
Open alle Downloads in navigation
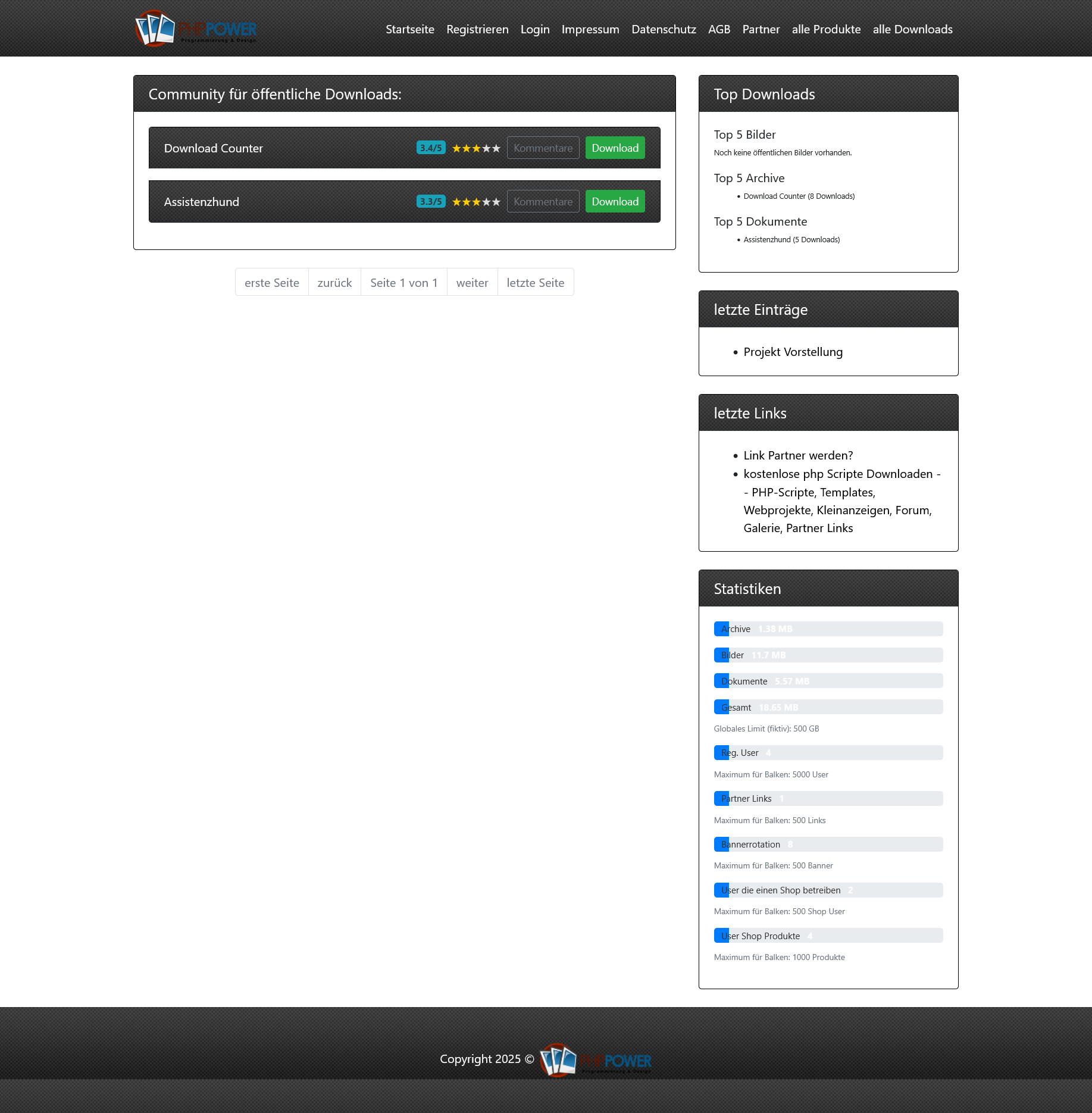pos(912,29)
